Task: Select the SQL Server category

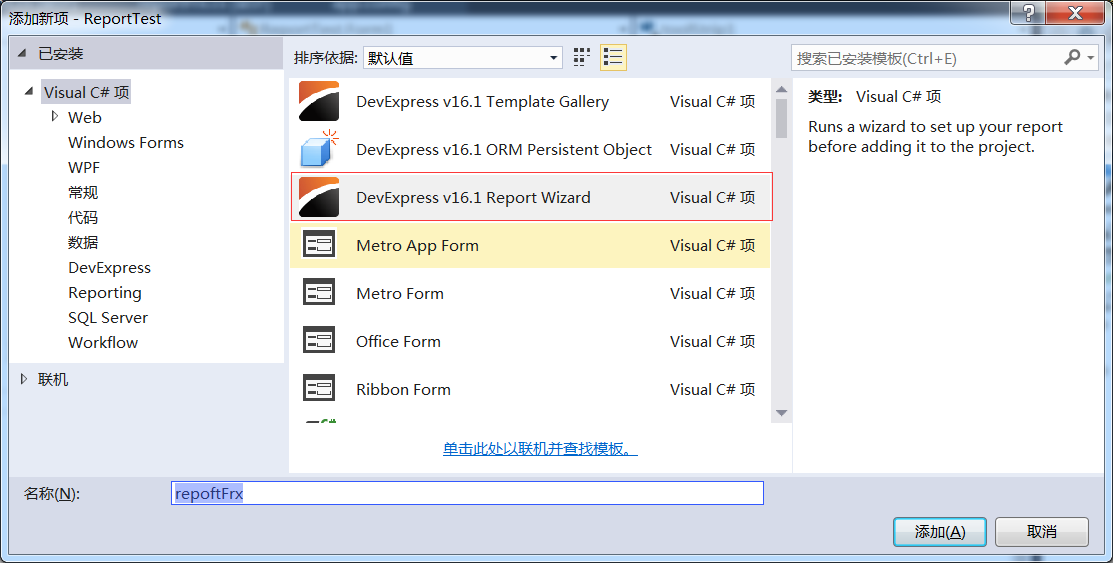Action: [108, 317]
